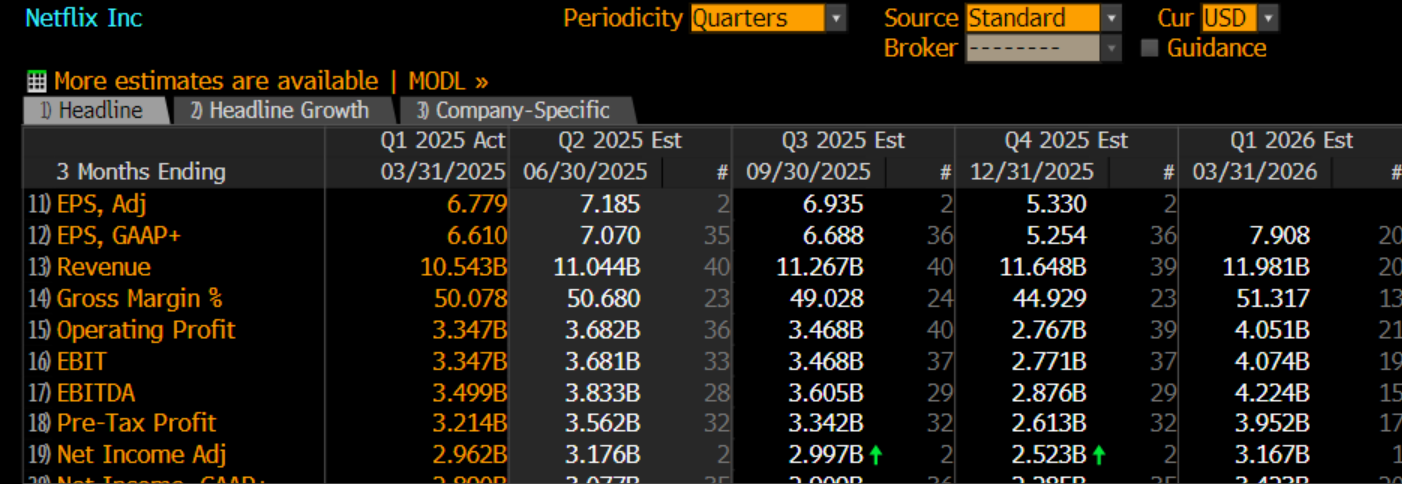The width and height of the screenshot is (1402, 484).
Task: Click green up arrow next to 2.997B
Action: coord(876,455)
